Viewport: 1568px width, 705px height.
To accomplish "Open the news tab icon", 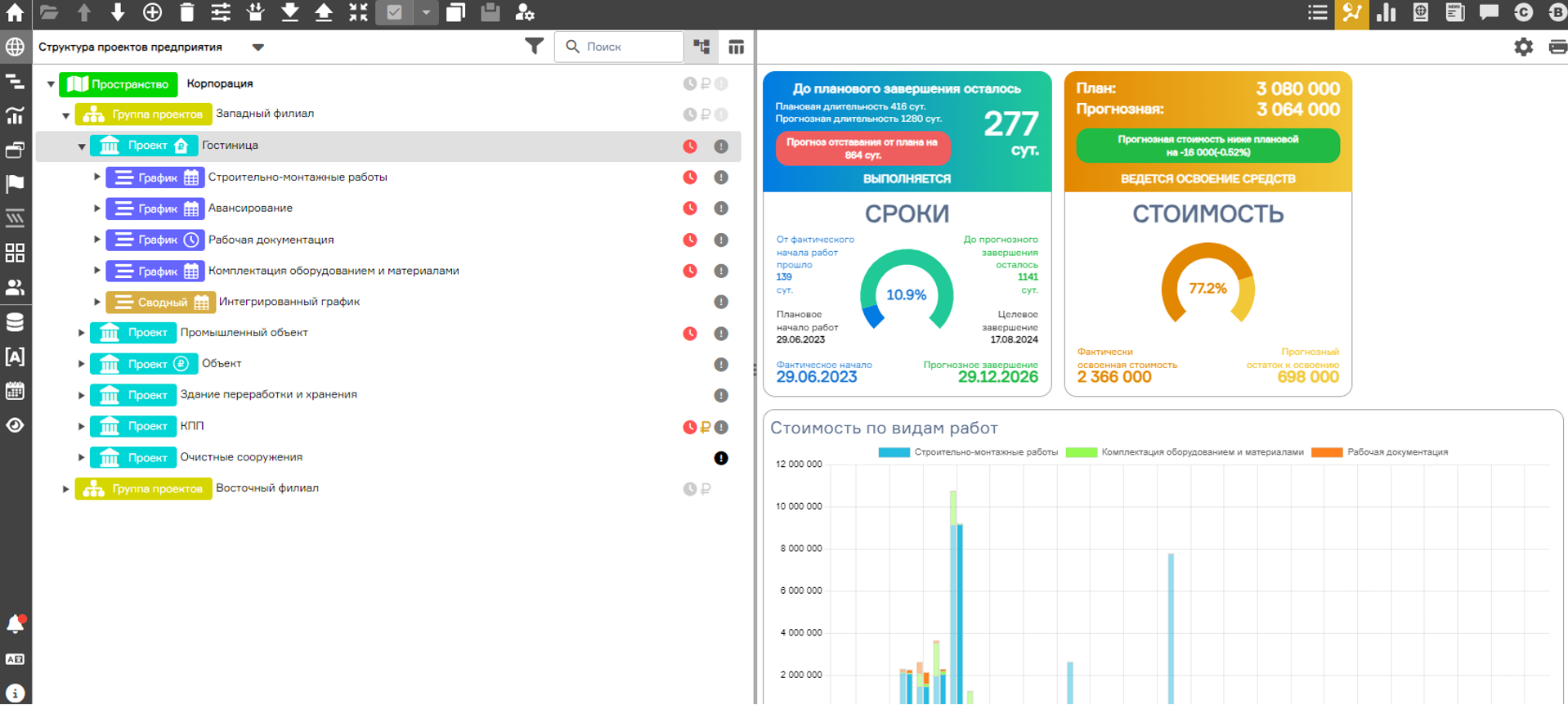I will [x=1455, y=12].
